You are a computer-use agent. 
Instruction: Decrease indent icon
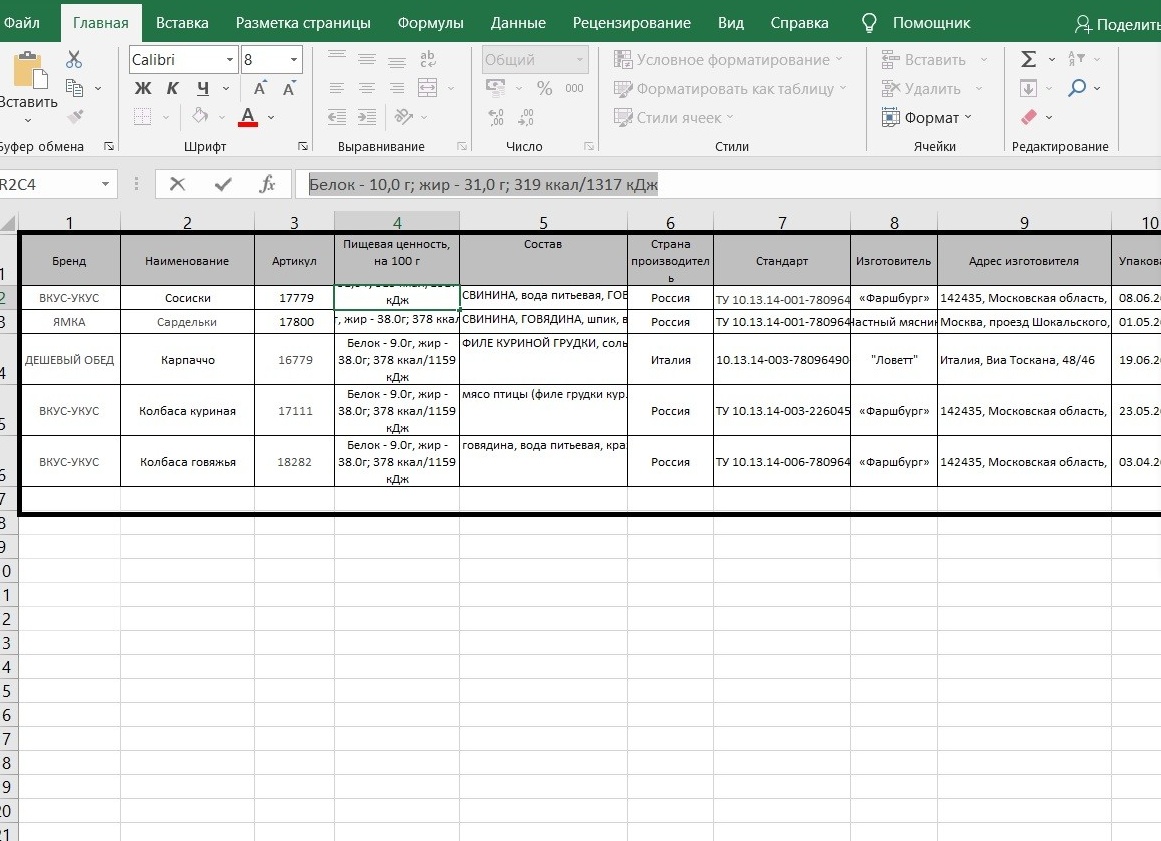click(337, 117)
